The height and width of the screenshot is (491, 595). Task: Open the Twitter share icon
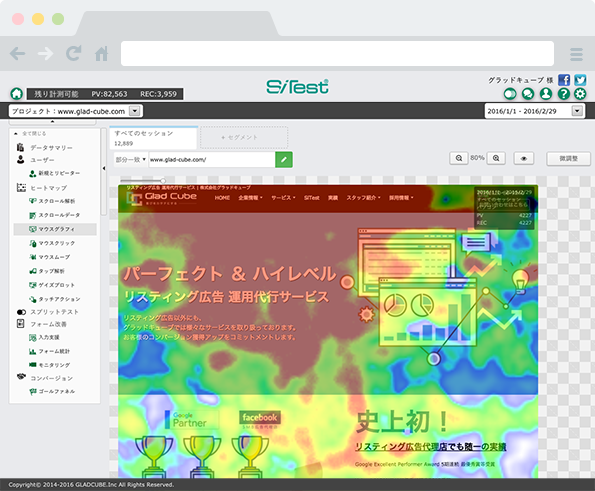580,80
